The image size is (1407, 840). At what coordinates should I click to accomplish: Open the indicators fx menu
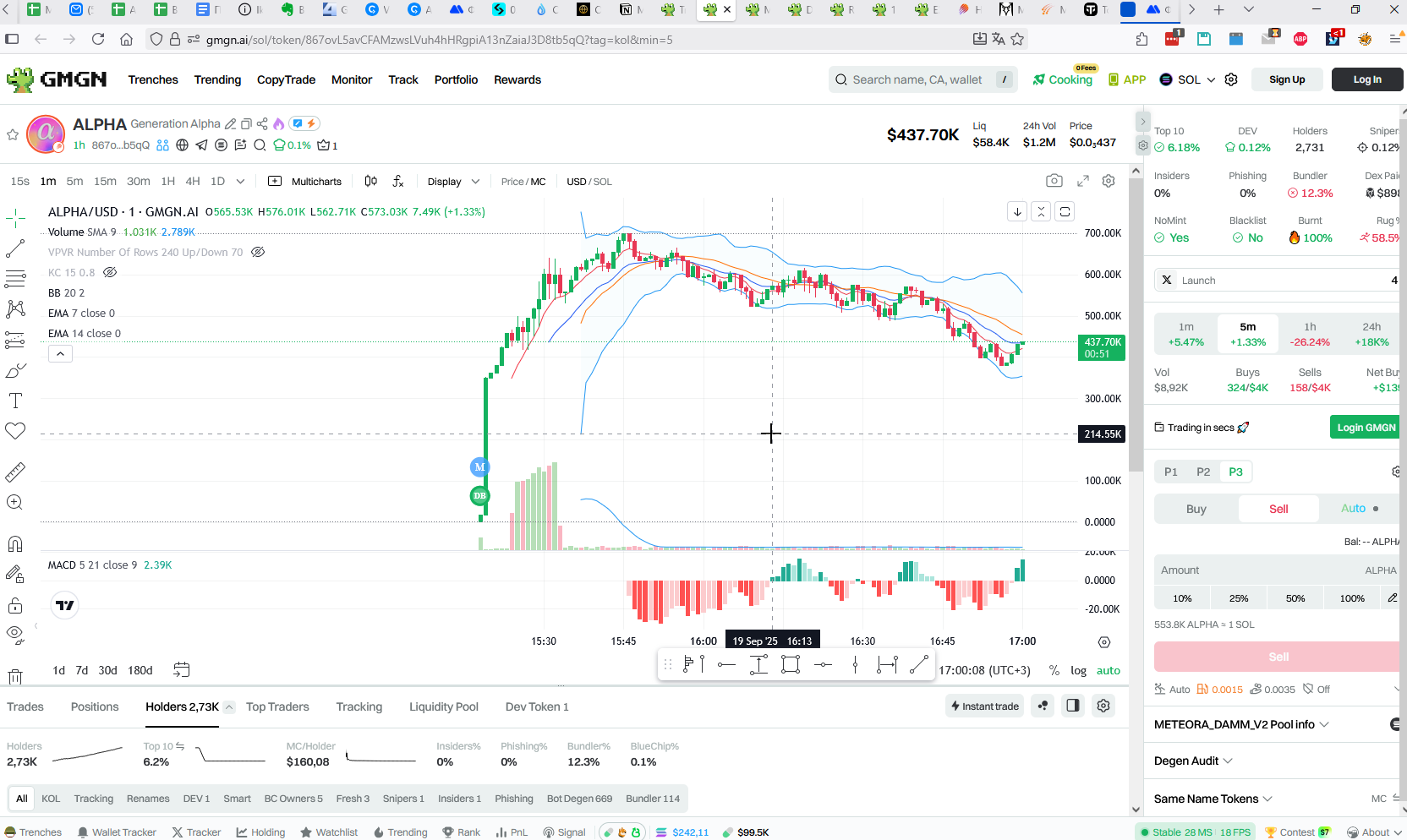(398, 181)
